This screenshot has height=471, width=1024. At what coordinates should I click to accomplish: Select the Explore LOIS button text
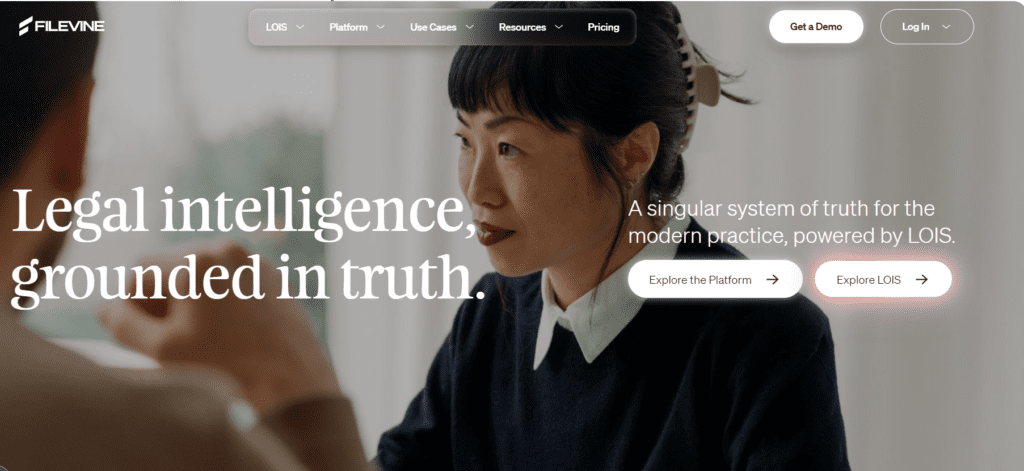[x=869, y=280]
